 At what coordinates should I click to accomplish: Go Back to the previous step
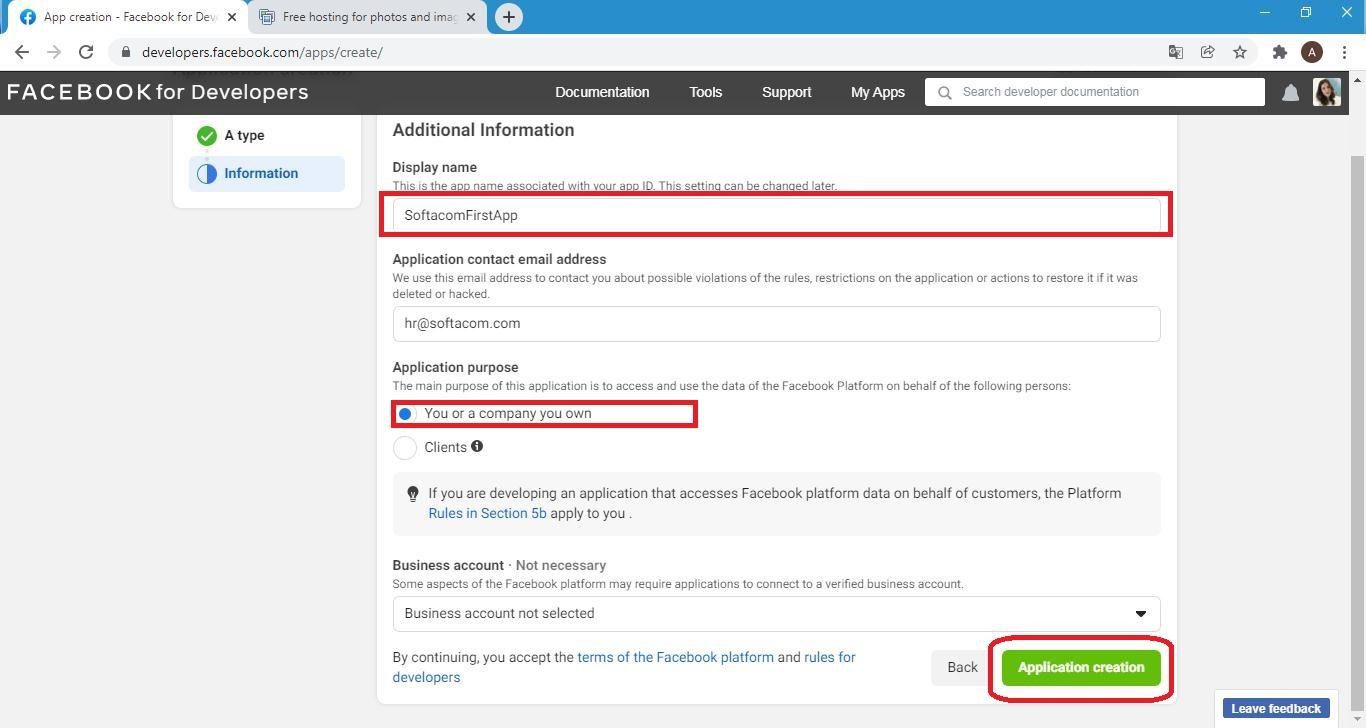[x=962, y=667]
